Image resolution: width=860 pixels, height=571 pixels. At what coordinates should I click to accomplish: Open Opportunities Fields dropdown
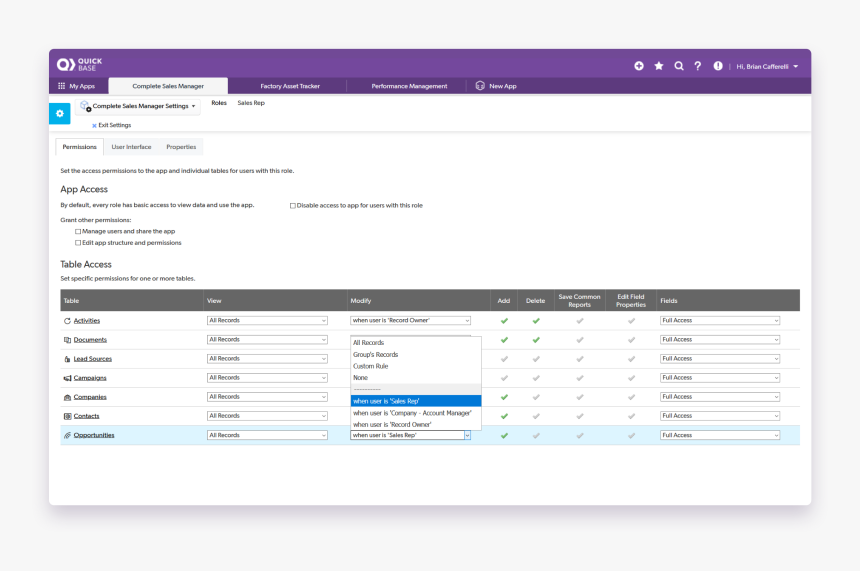point(720,435)
